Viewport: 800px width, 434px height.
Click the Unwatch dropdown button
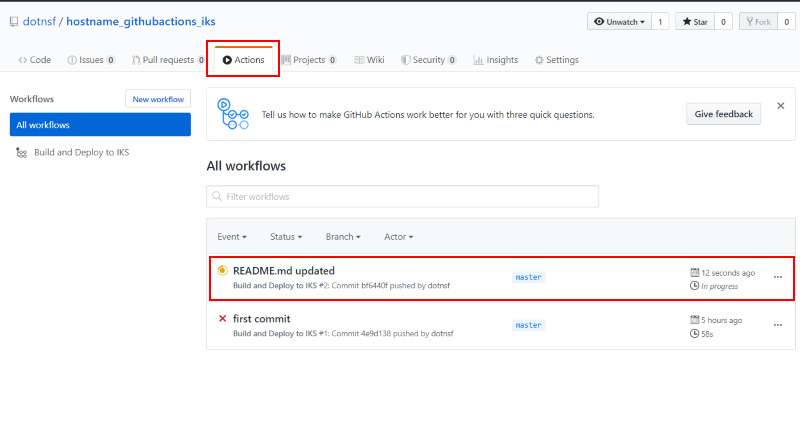619,21
